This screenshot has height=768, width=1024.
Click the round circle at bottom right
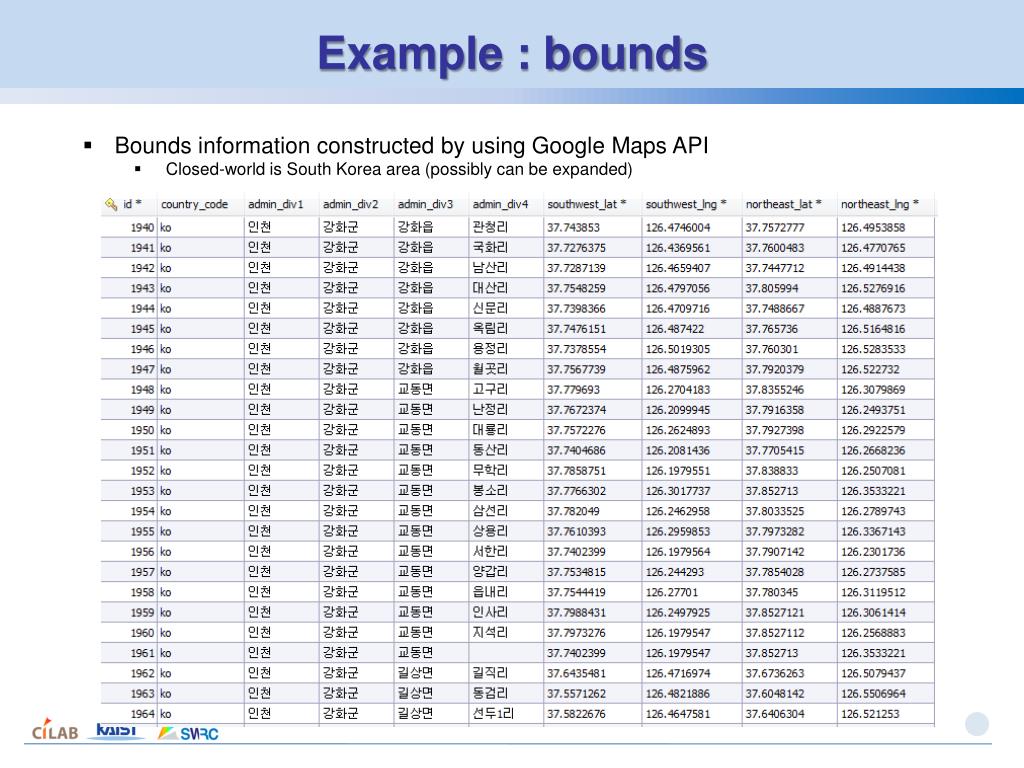coord(976,724)
